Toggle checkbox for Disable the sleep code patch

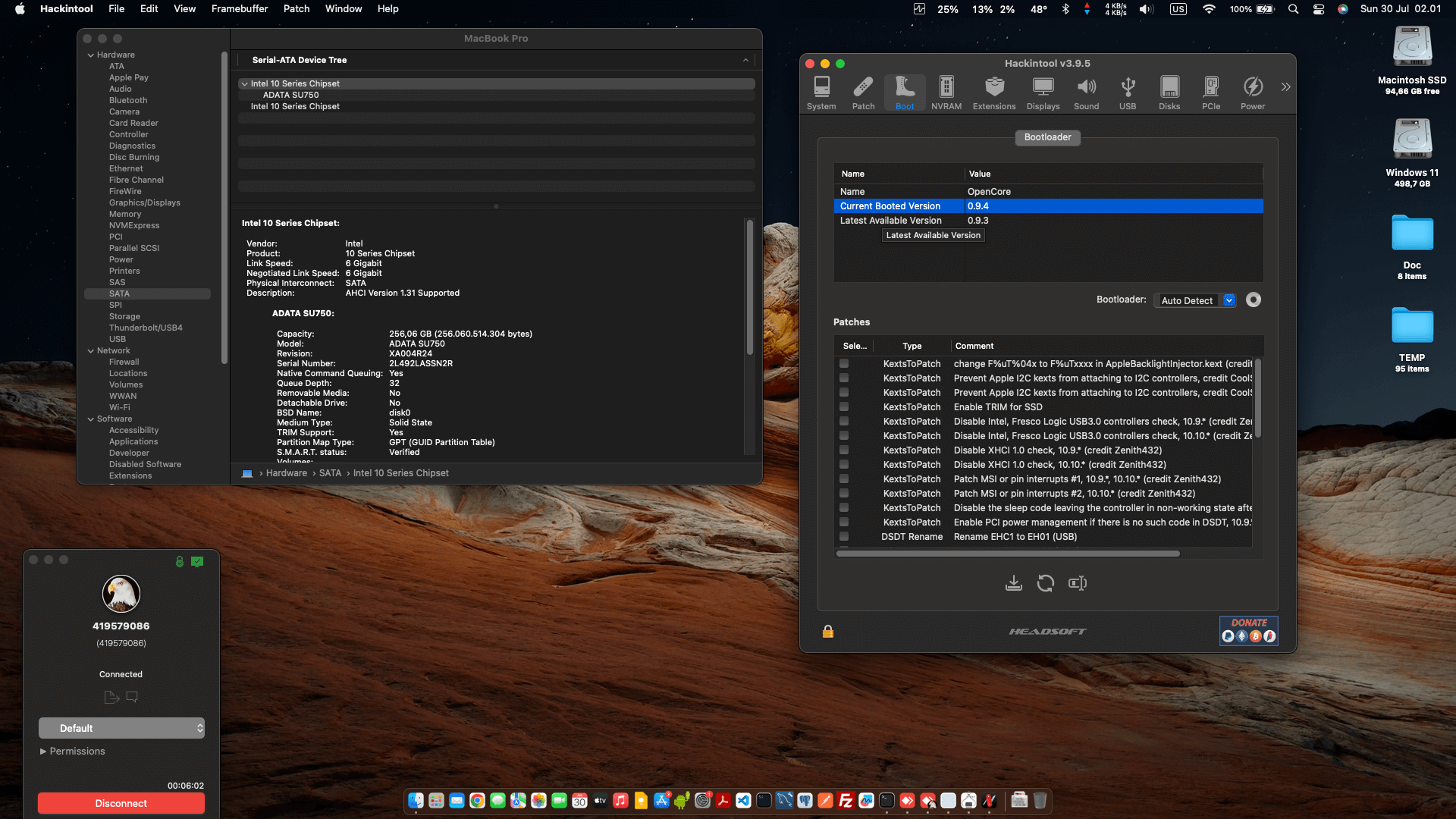tap(844, 508)
